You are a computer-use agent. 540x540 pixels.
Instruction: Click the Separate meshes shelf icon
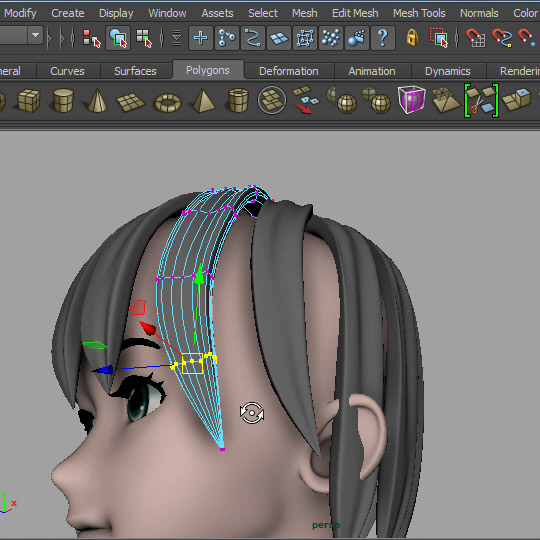point(305,100)
